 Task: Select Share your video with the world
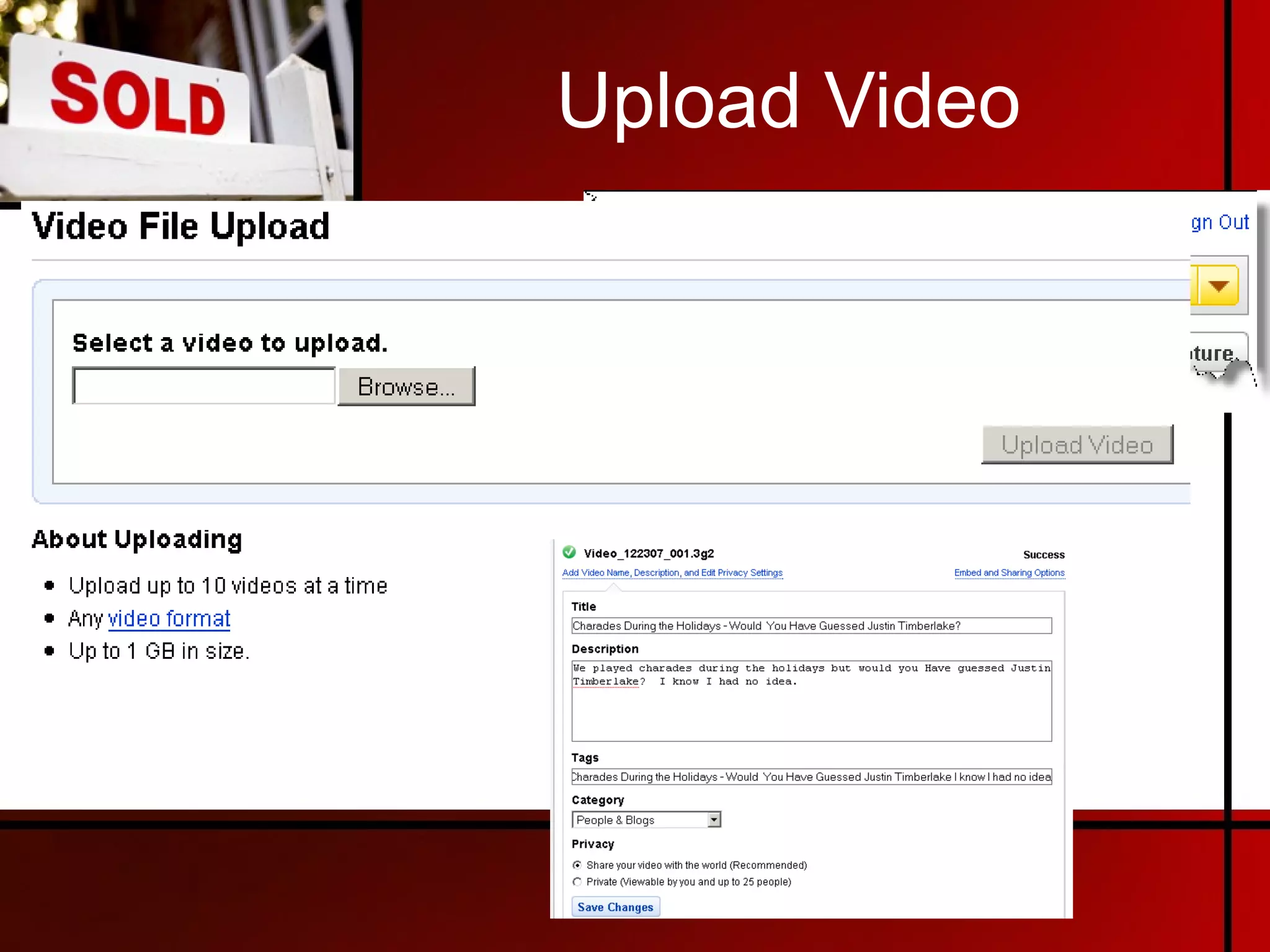click(577, 865)
